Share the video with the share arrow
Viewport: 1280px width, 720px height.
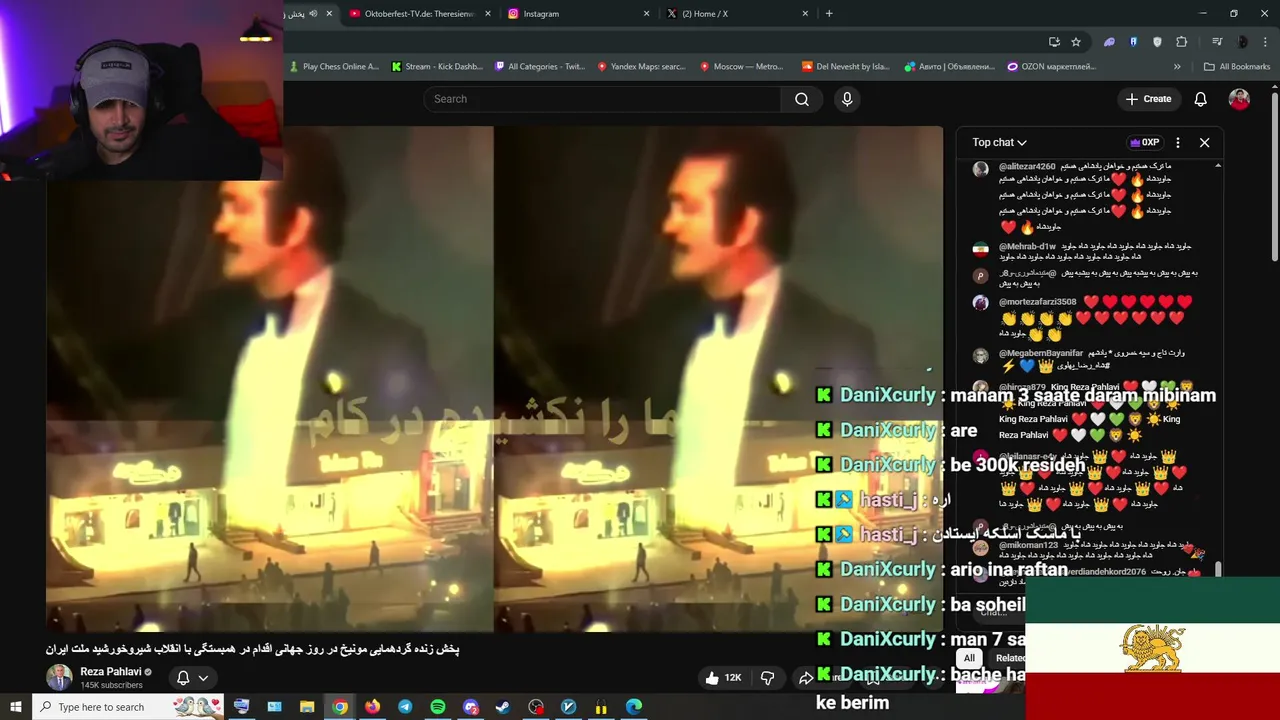806,678
